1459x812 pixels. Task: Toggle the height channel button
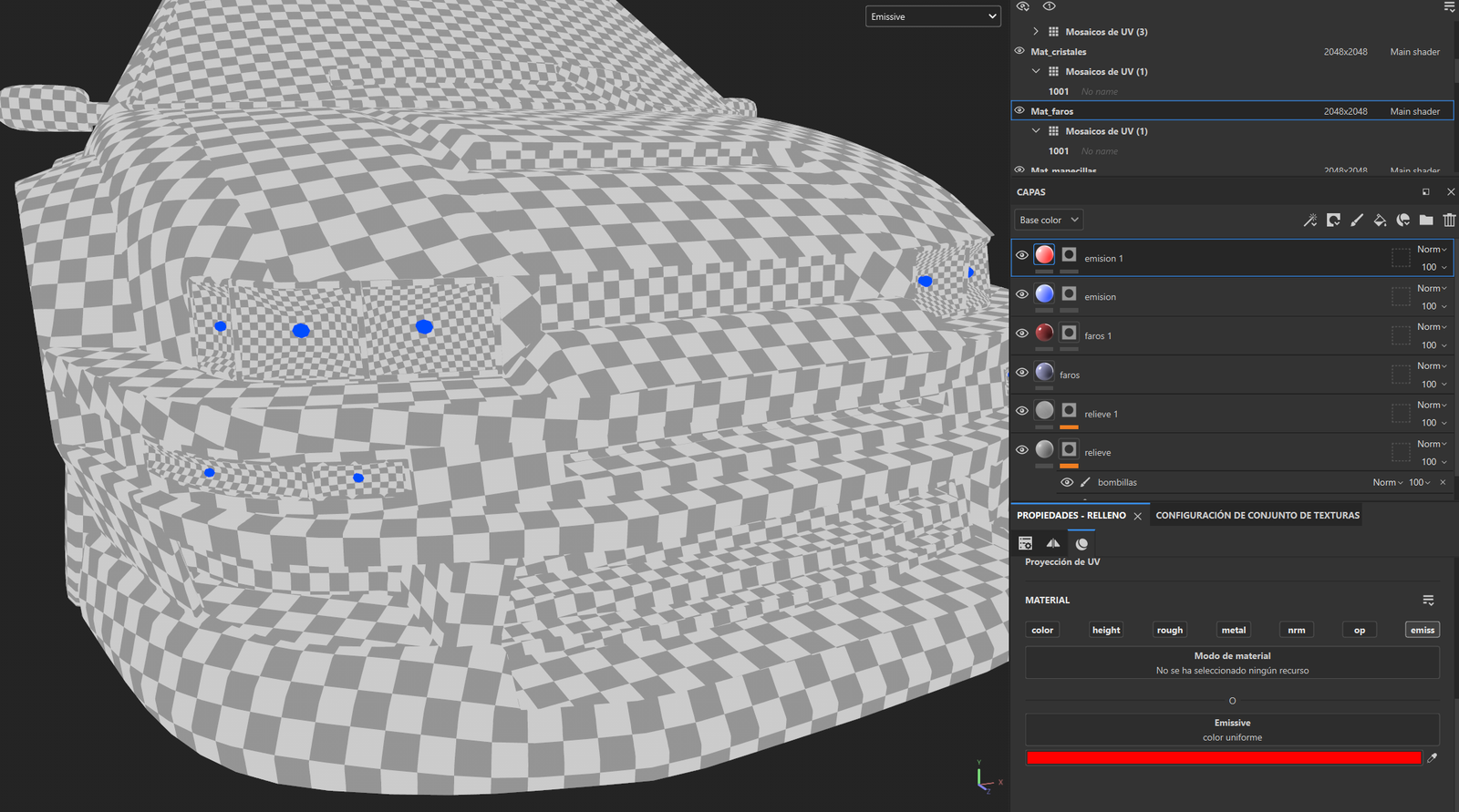tap(1106, 630)
